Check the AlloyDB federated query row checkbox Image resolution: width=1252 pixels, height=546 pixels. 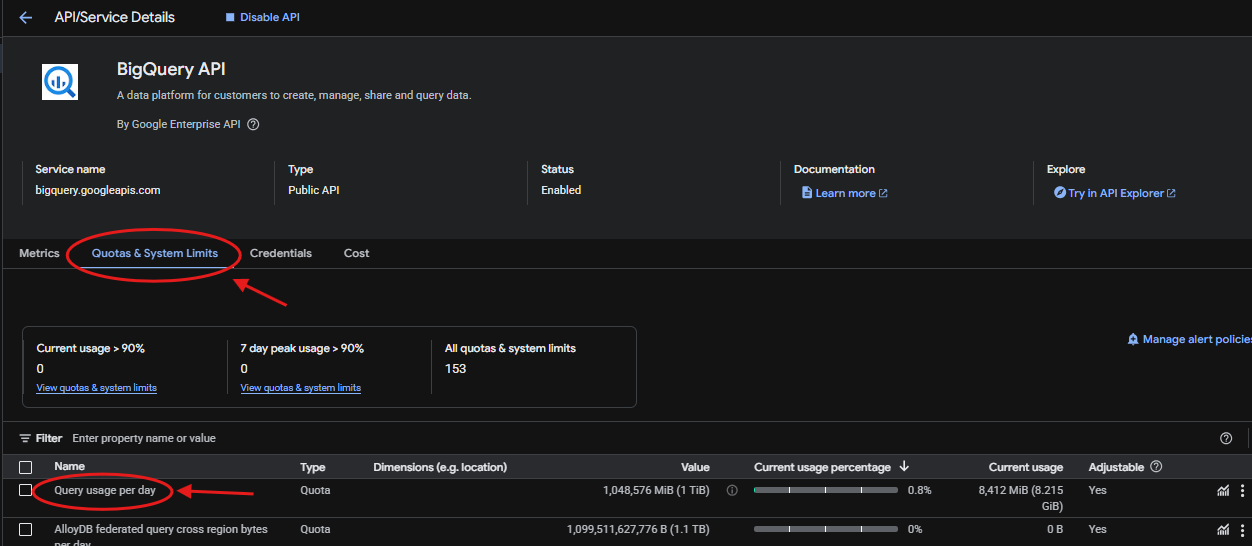click(25, 529)
